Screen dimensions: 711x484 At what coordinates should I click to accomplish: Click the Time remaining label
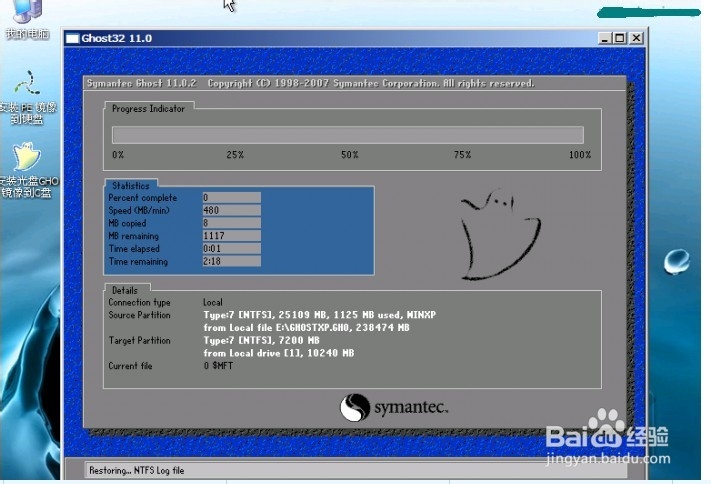coord(138,262)
